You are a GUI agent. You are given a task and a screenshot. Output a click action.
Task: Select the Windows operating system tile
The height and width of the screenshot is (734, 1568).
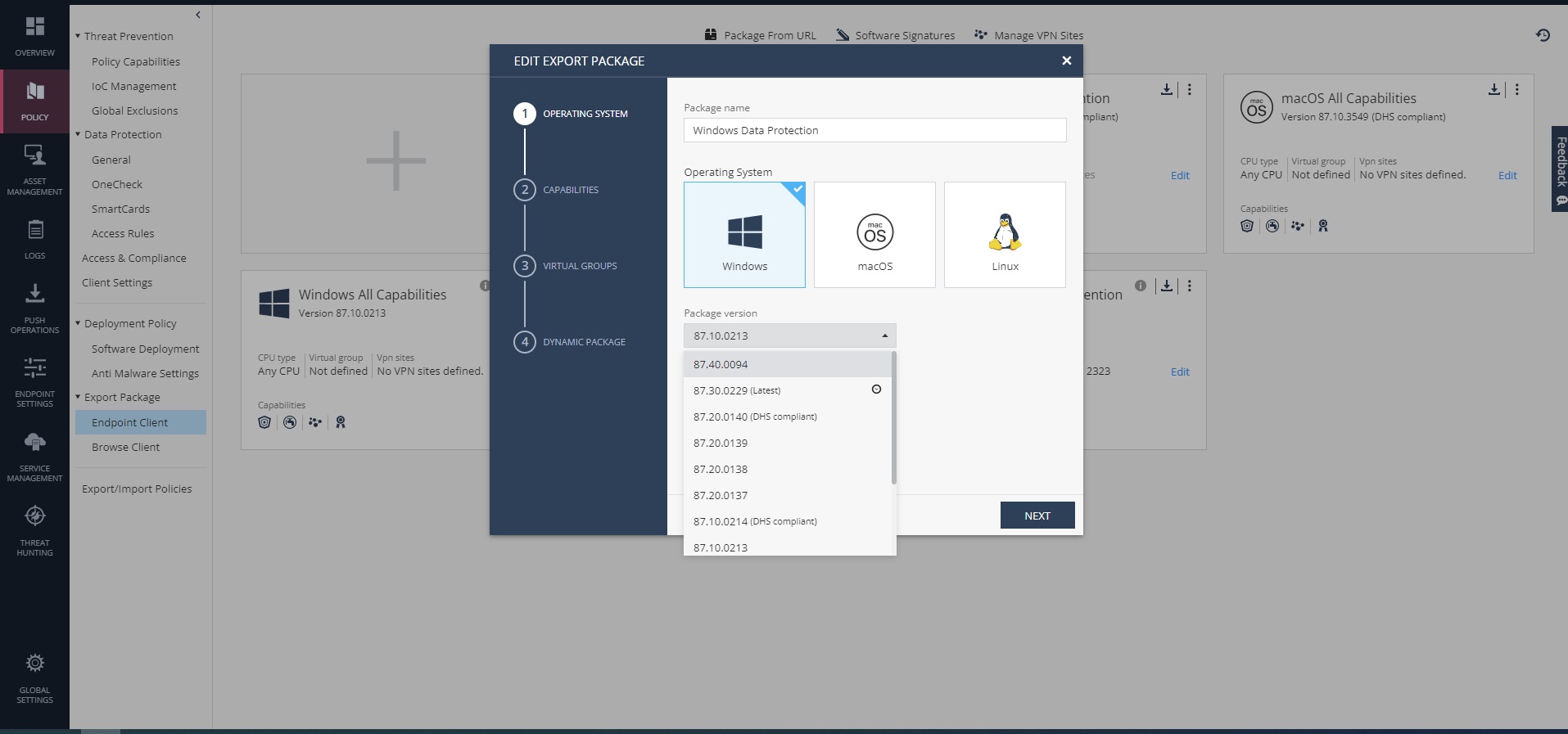[744, 235]
